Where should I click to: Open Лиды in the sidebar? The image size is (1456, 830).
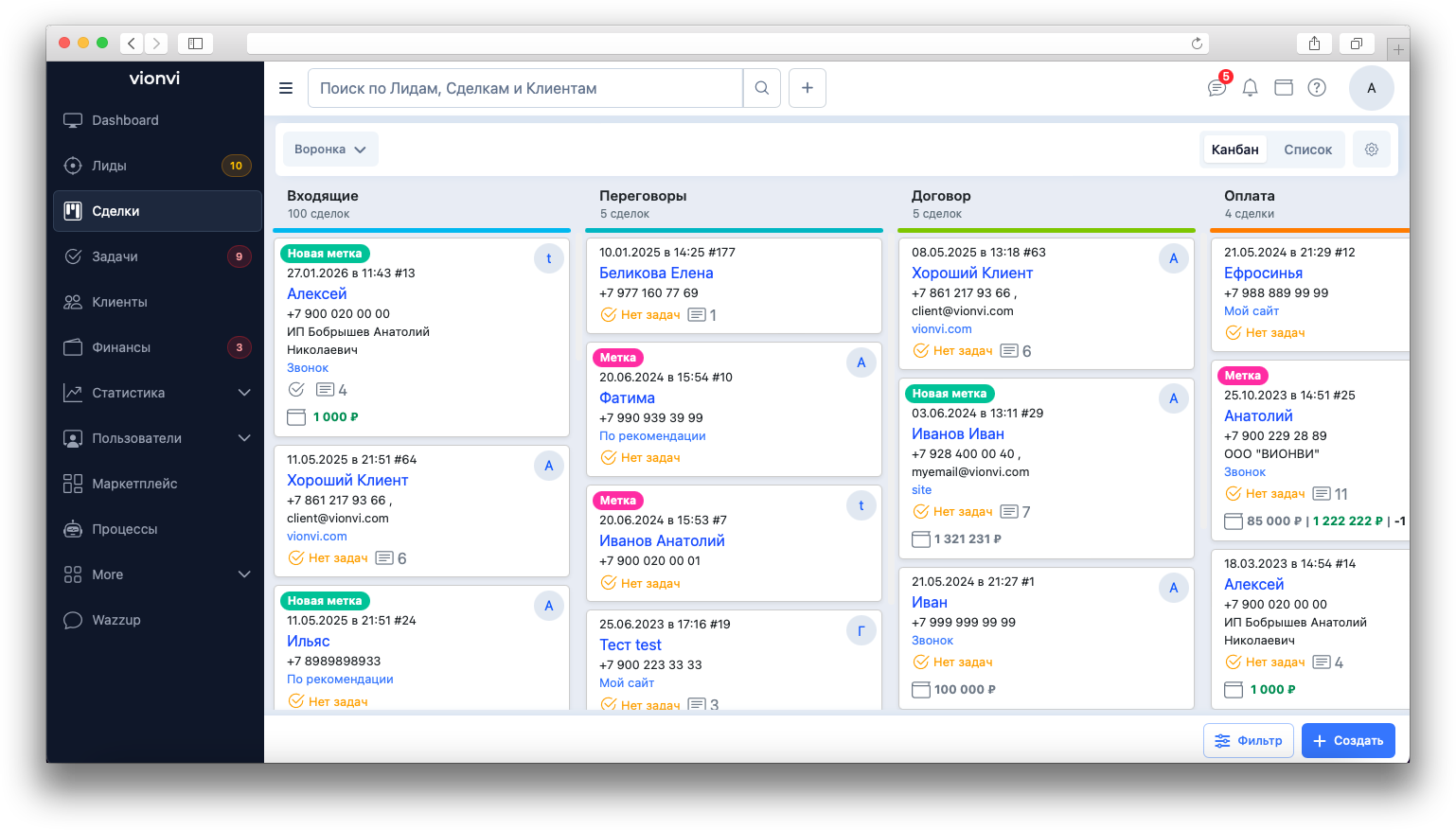[x=109, y=166]
